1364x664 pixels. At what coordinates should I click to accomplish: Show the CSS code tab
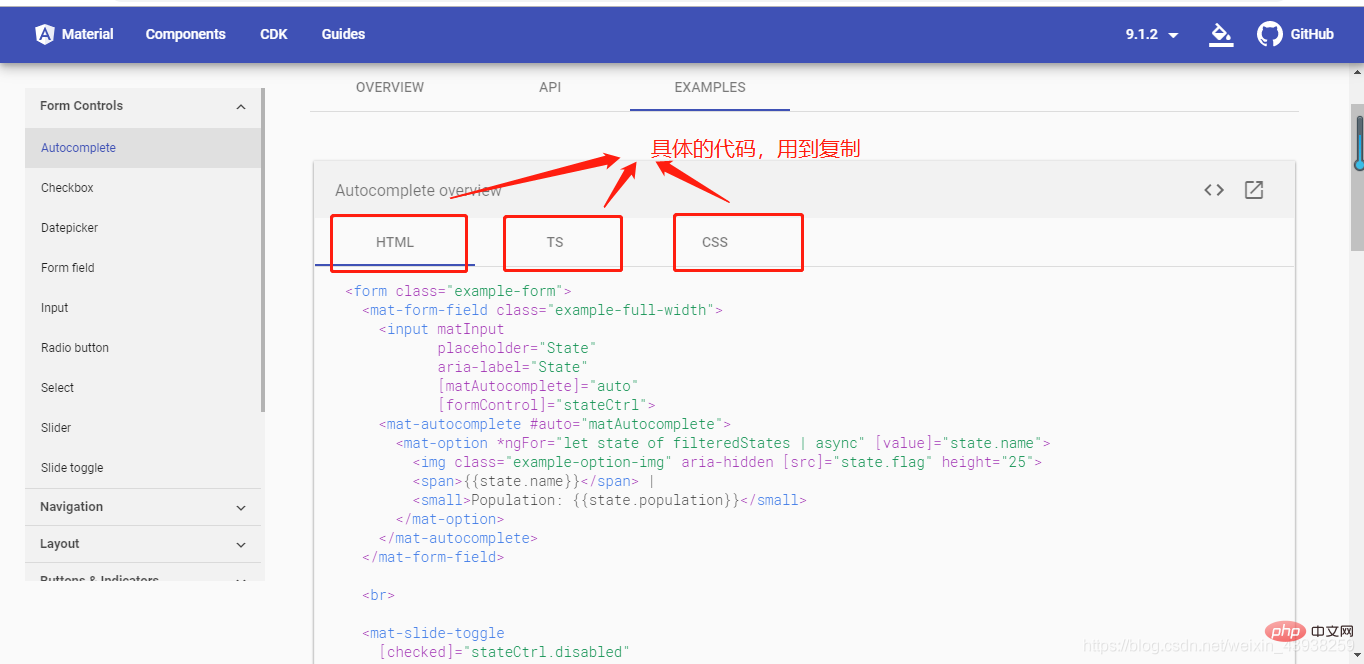[x=715, y=242]
